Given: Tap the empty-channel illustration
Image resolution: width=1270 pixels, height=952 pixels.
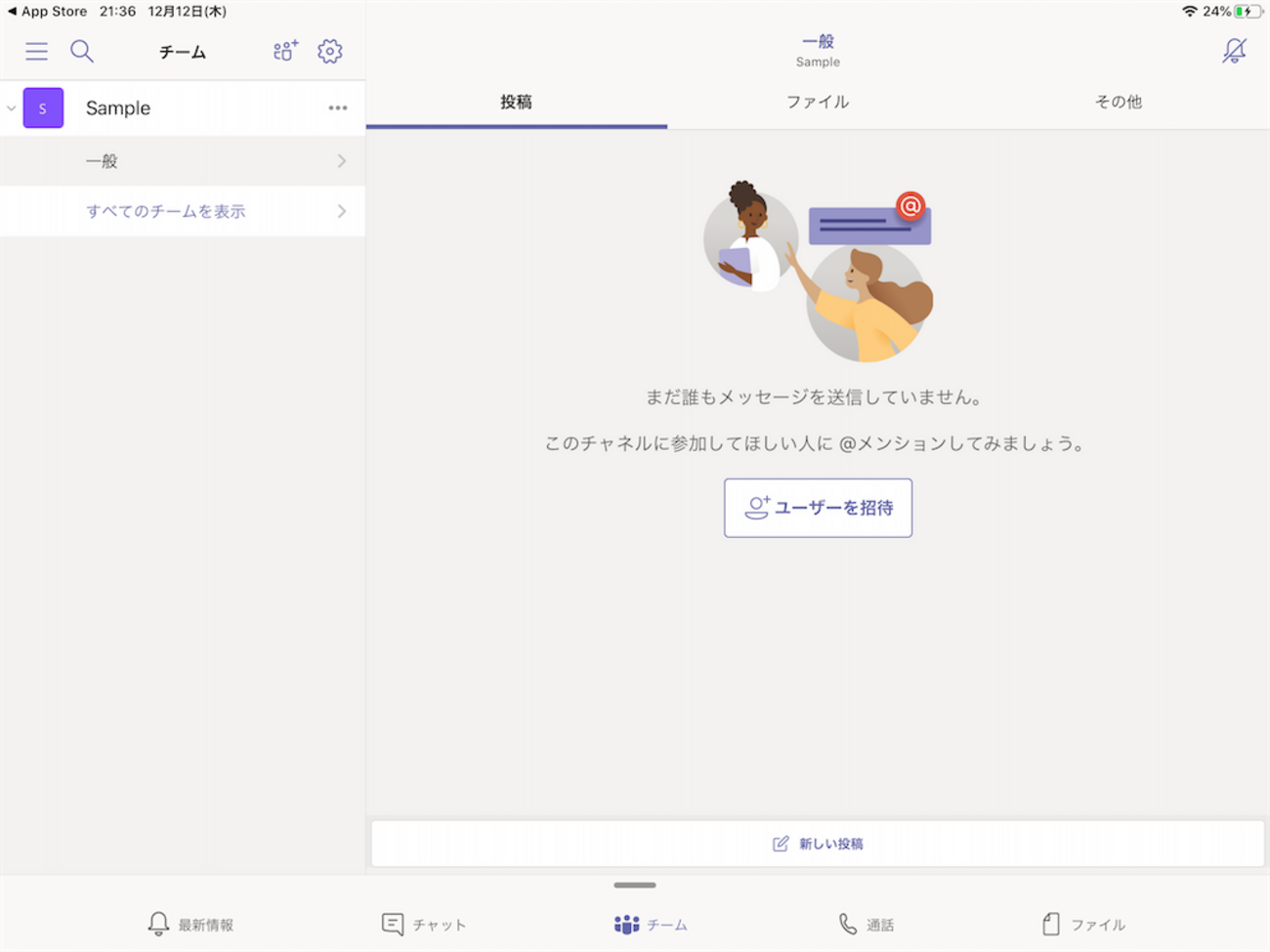Looking at the screenshot, I should click(819, 271).
